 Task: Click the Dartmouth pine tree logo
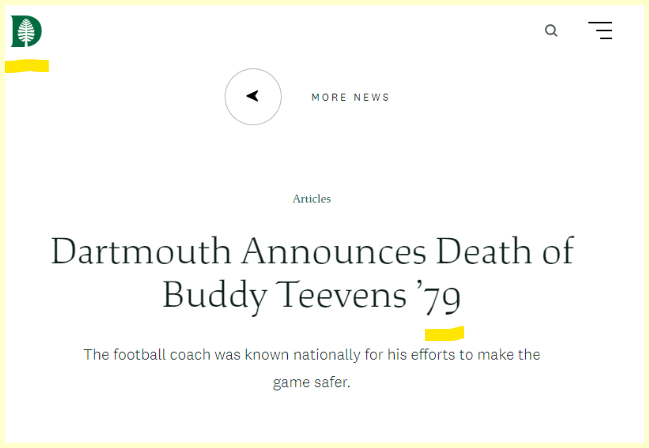[x=26, y=32]
